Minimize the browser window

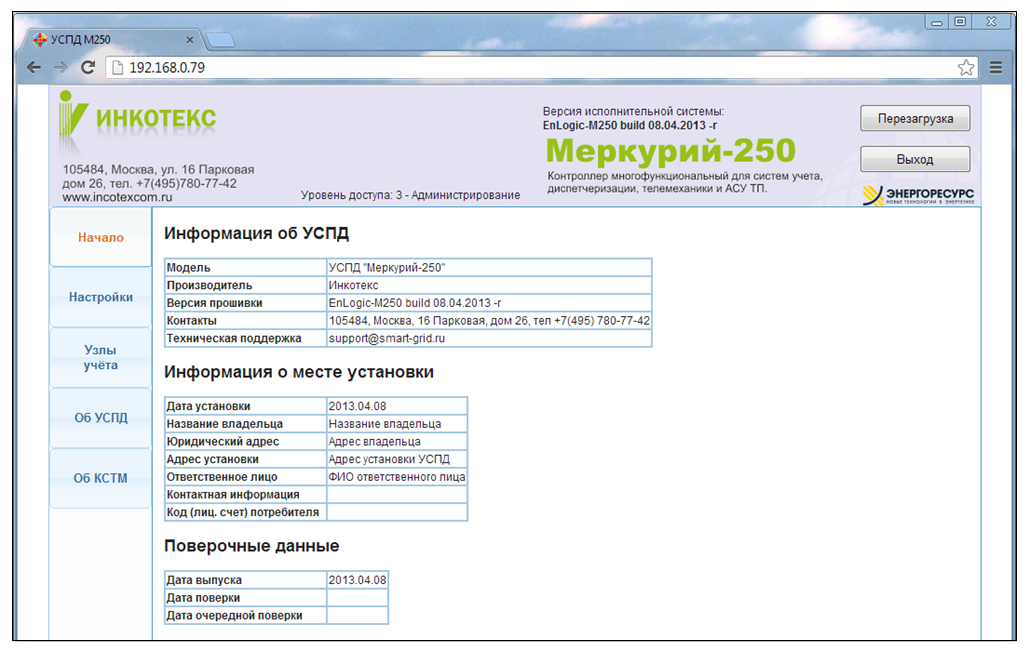(x=937, y=22)
